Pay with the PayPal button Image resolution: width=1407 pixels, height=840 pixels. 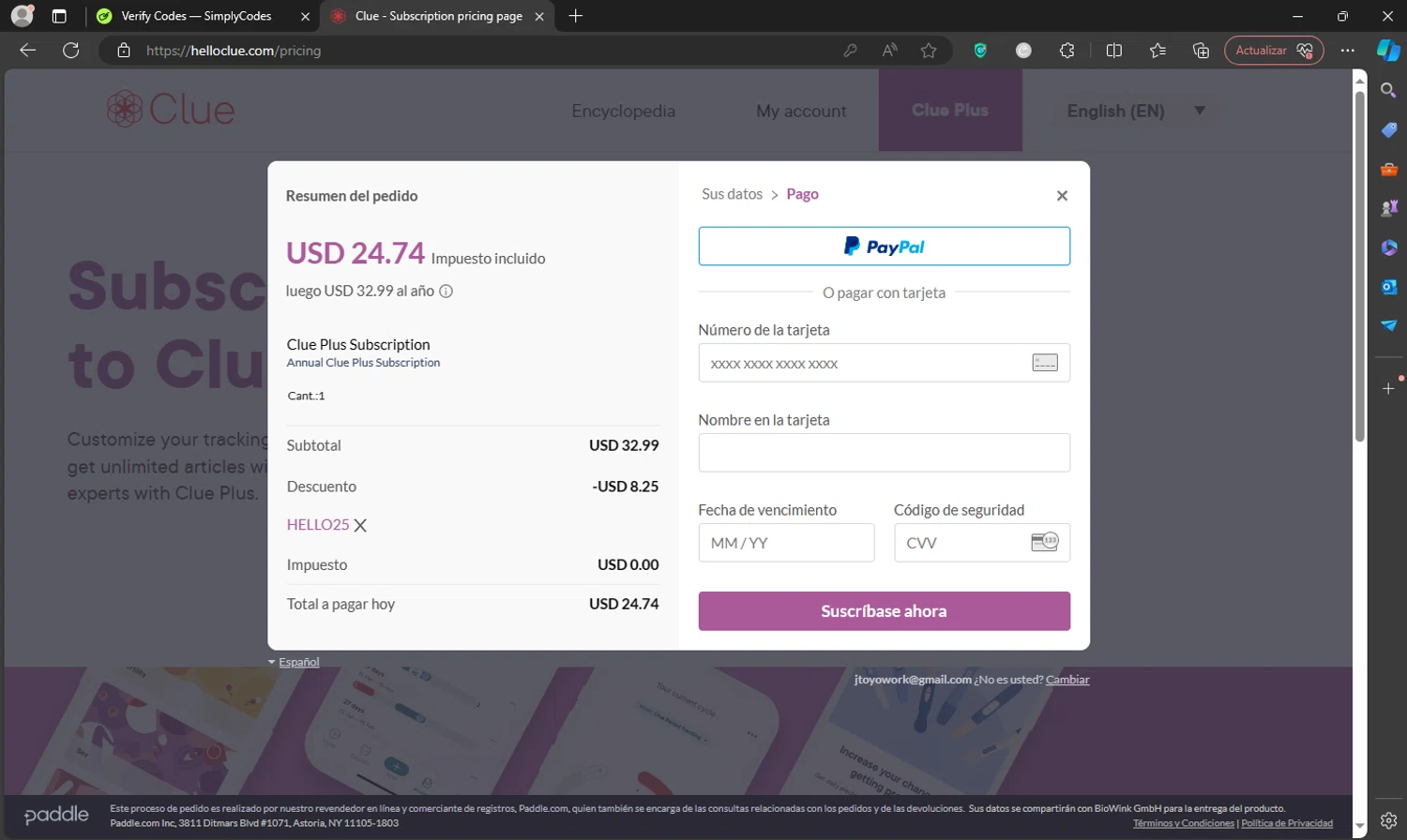[x=884, y=247]
